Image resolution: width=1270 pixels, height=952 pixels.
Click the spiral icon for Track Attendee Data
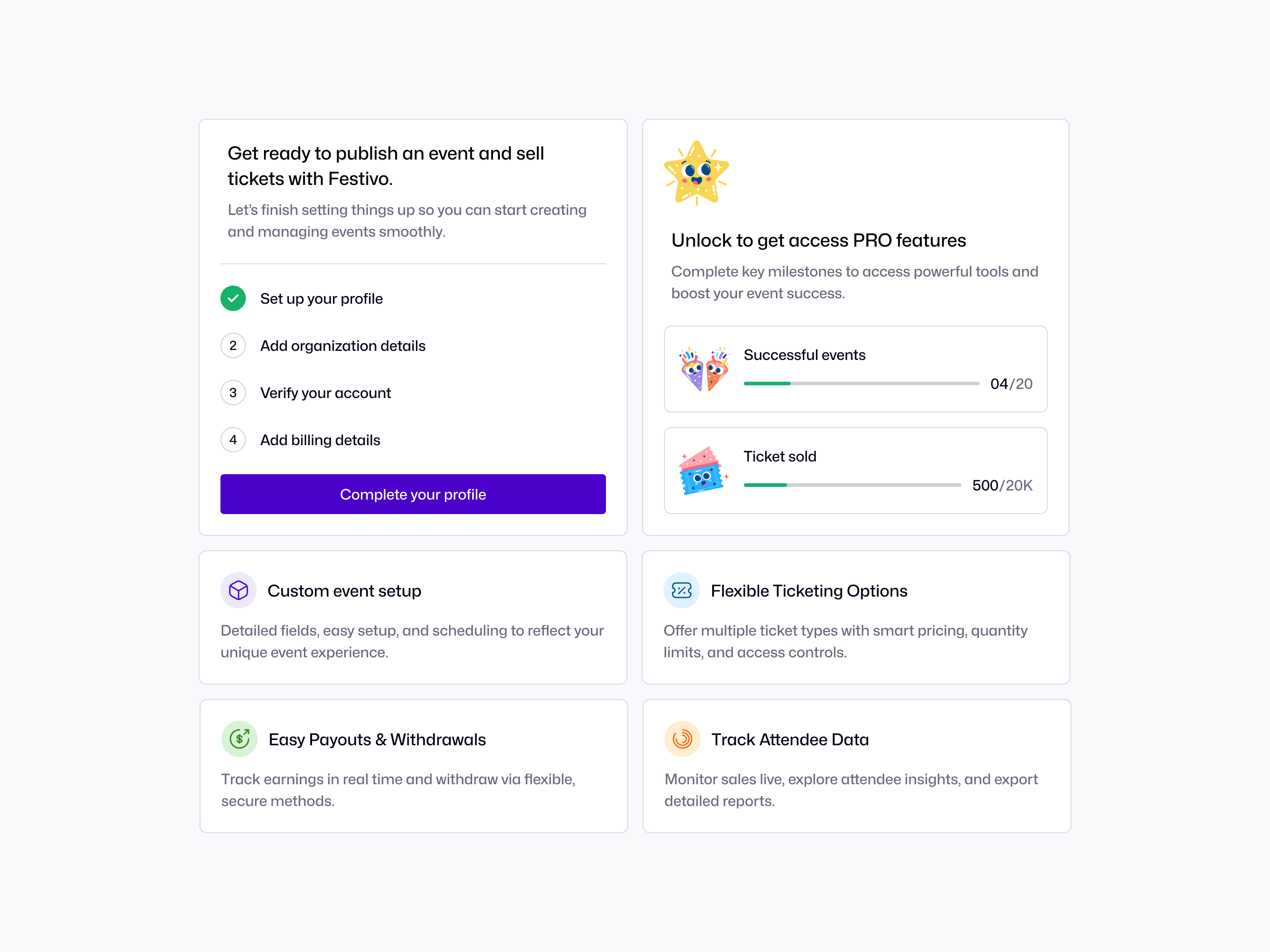click(x=683, y=739)
